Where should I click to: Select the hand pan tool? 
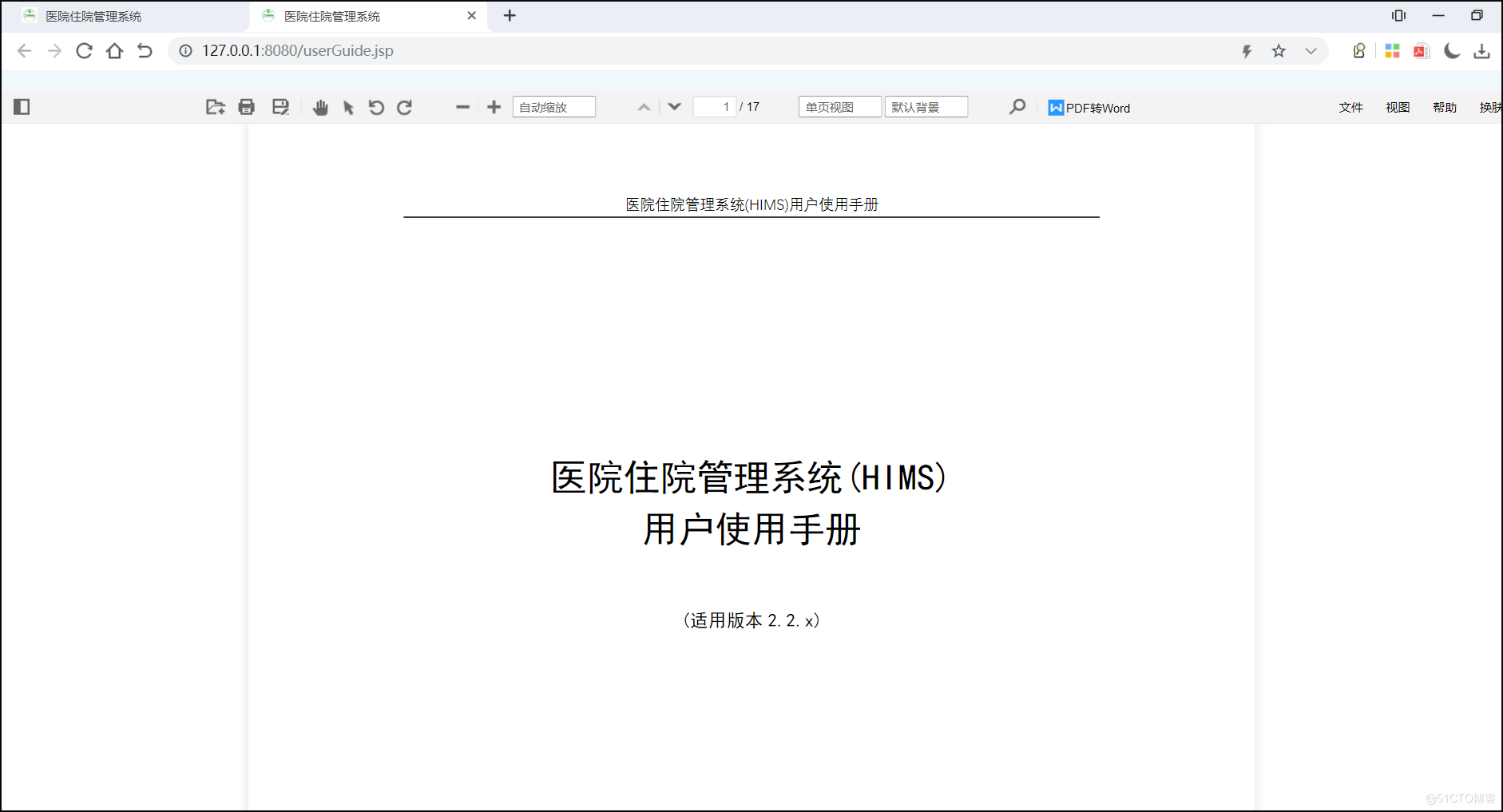pyautogui.click(x=320, y=106)
